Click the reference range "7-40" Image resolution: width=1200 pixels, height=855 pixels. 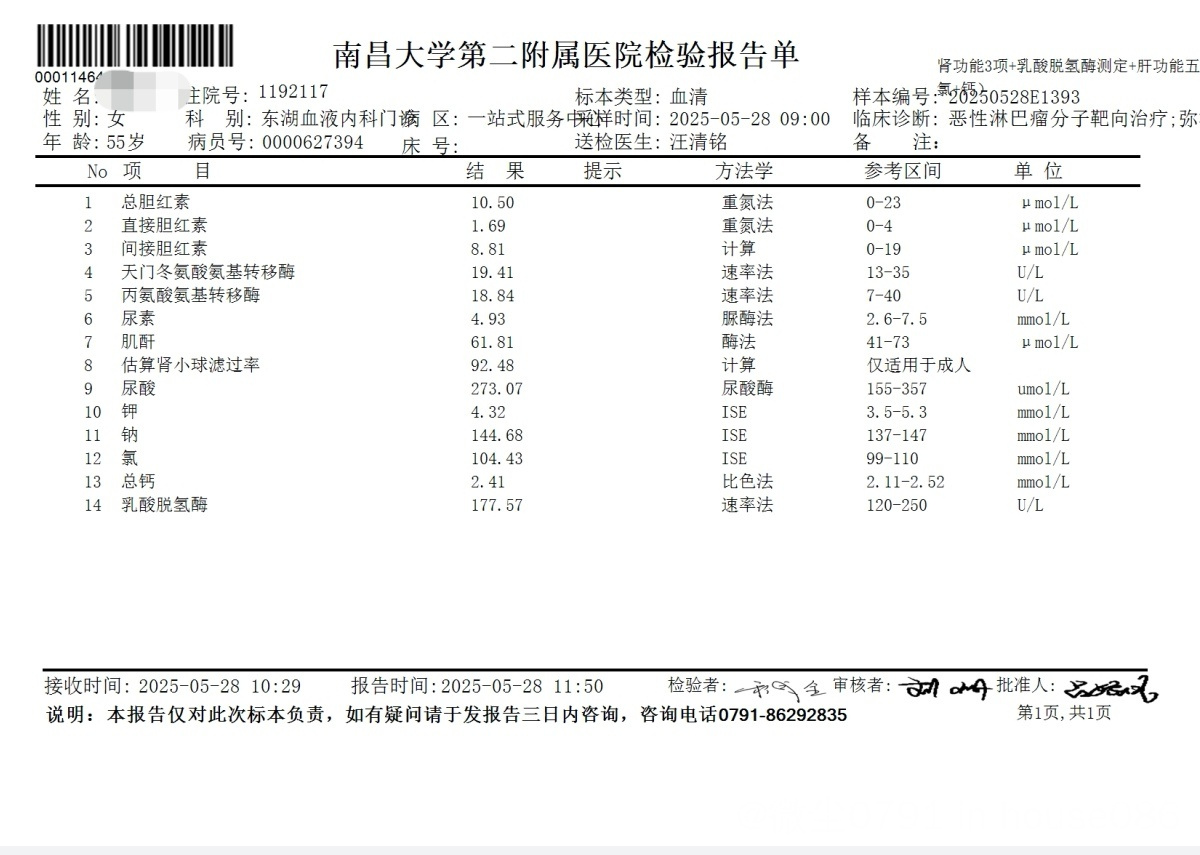884,295
